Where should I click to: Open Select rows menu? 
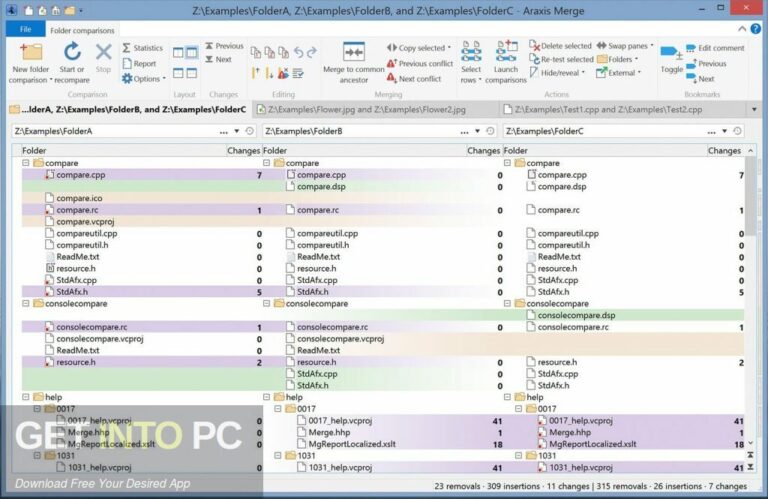(x=471, y=64)
